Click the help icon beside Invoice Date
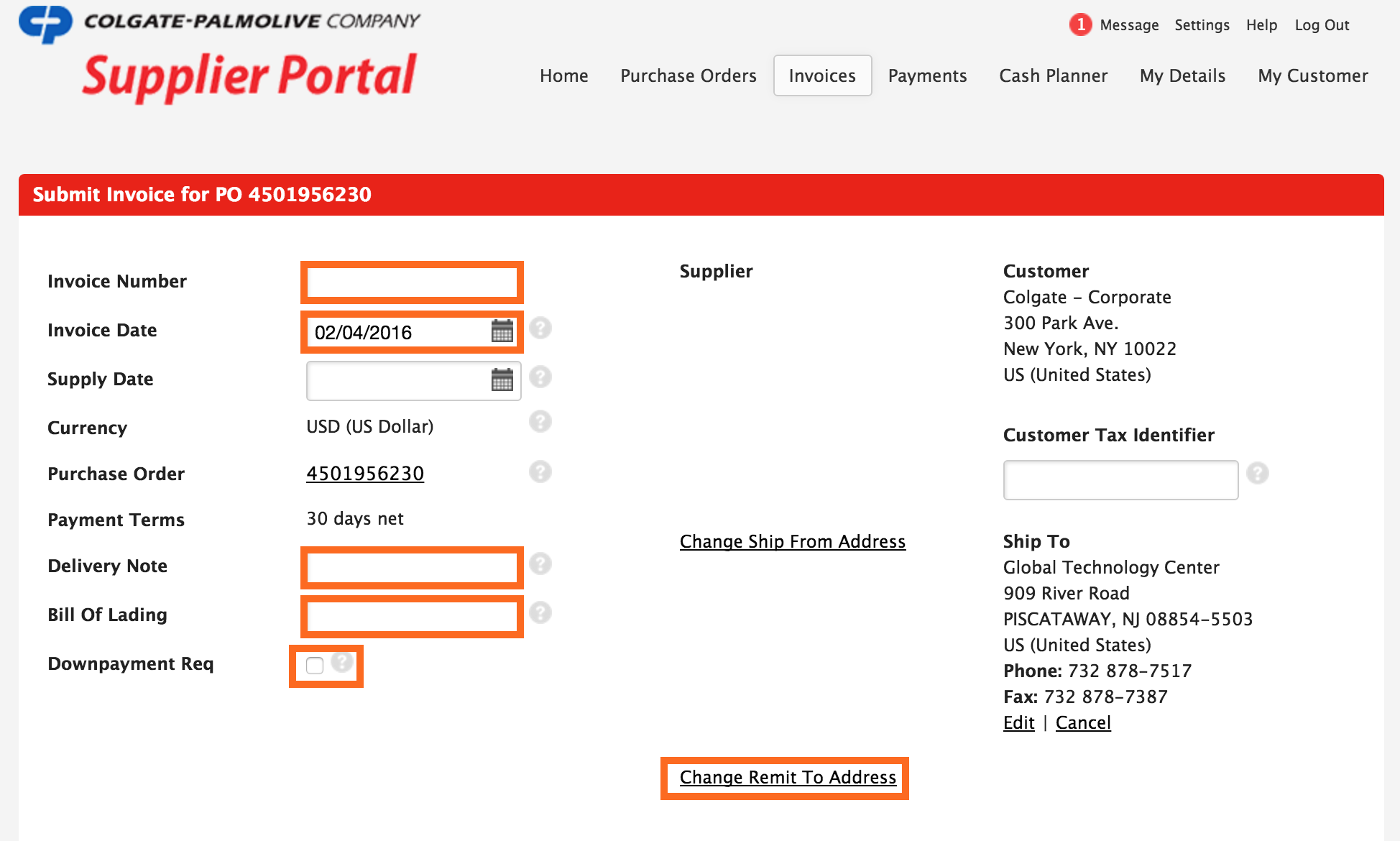Viewport: 1400px width, 841px height. 540,328
